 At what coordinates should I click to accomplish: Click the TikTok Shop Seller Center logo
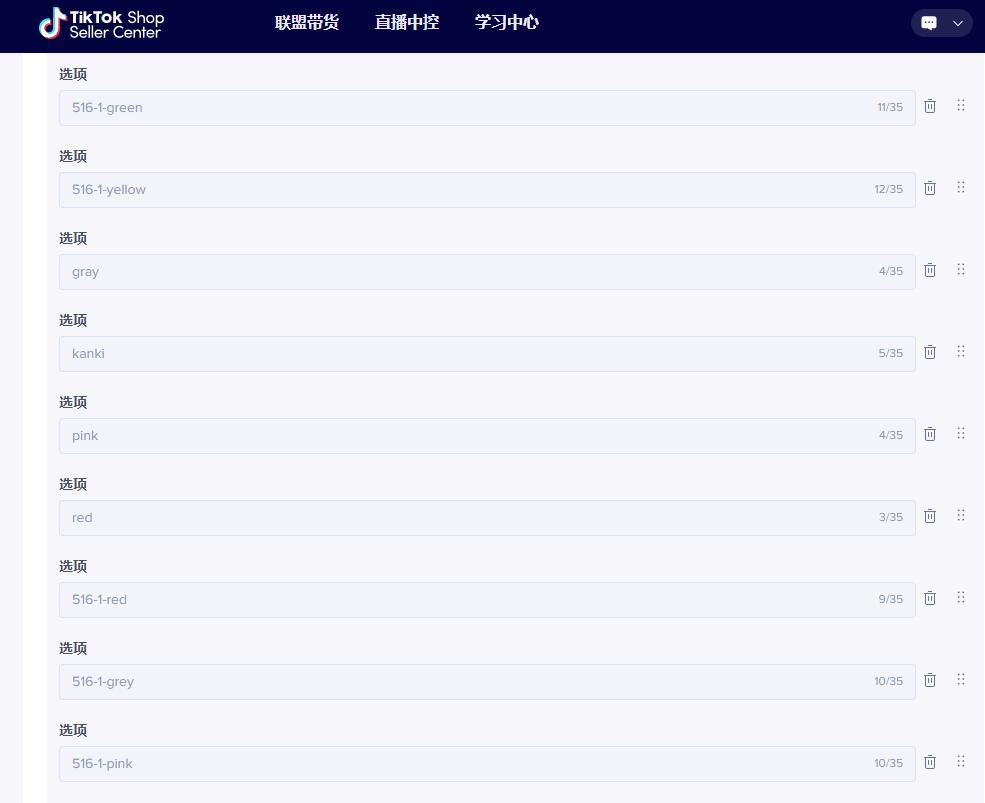(101, 23)
